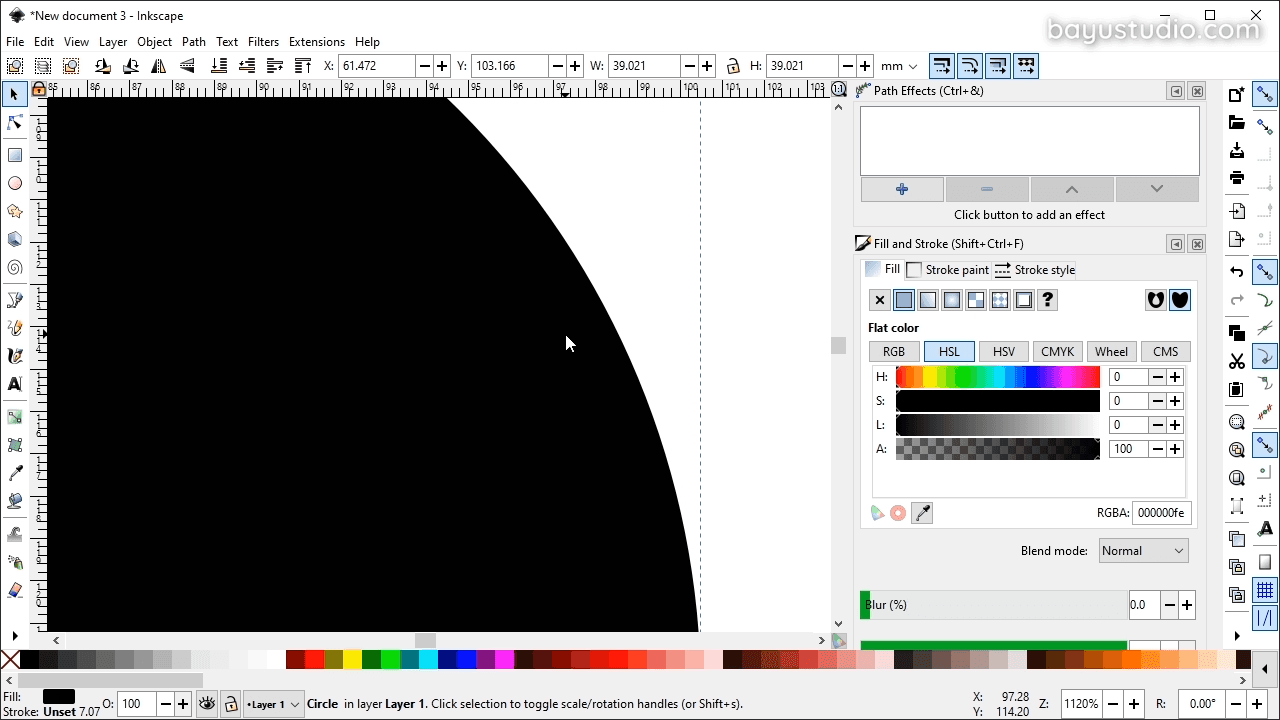
Task: Click the Cut scissors icon
Action: [x=1237, y=361]
